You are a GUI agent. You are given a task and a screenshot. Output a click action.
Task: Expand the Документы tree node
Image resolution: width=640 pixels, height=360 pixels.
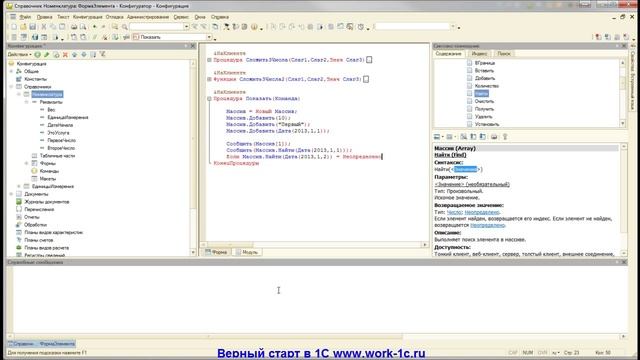pos(11,194)
